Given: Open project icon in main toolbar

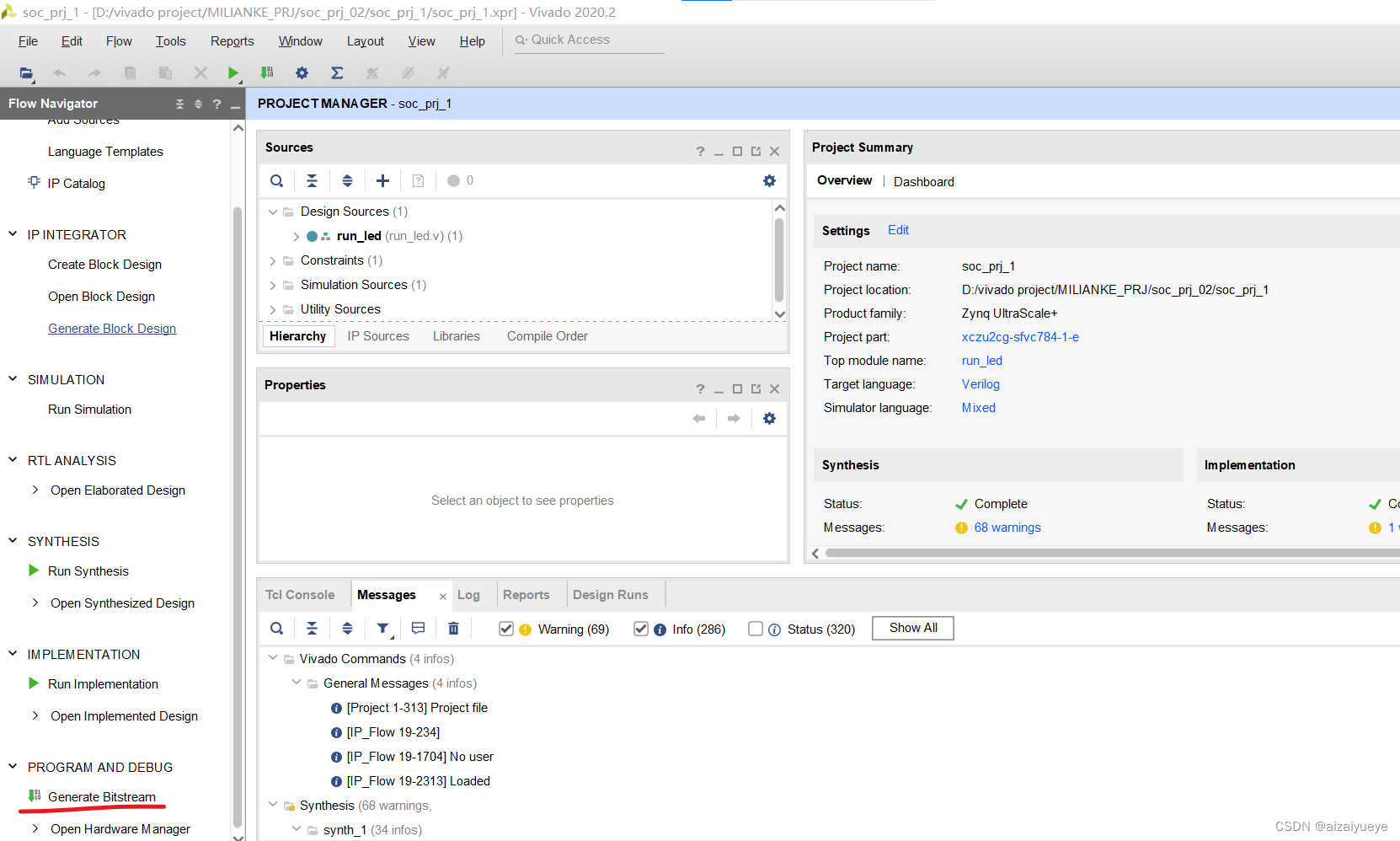Looking at the screenshot, I should click(x=26, y=73).
